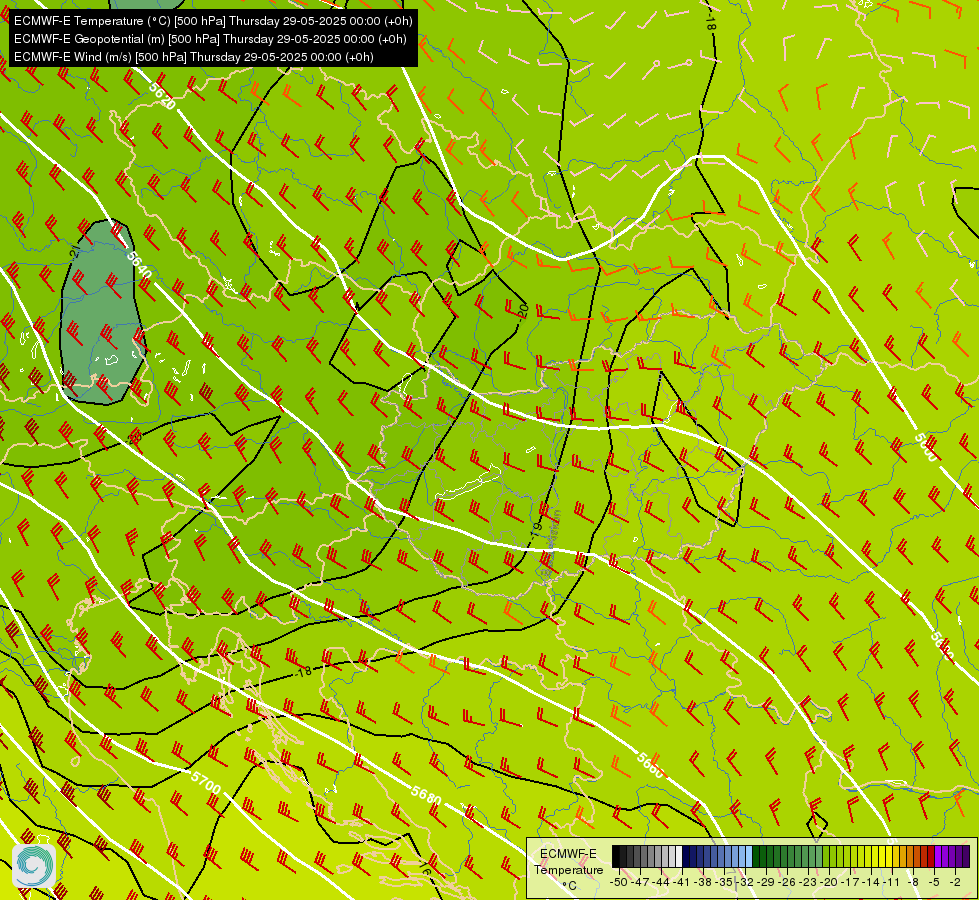Click the -47 legend tick label
Screen dimensions: 979x900
(x=640, y=882)
